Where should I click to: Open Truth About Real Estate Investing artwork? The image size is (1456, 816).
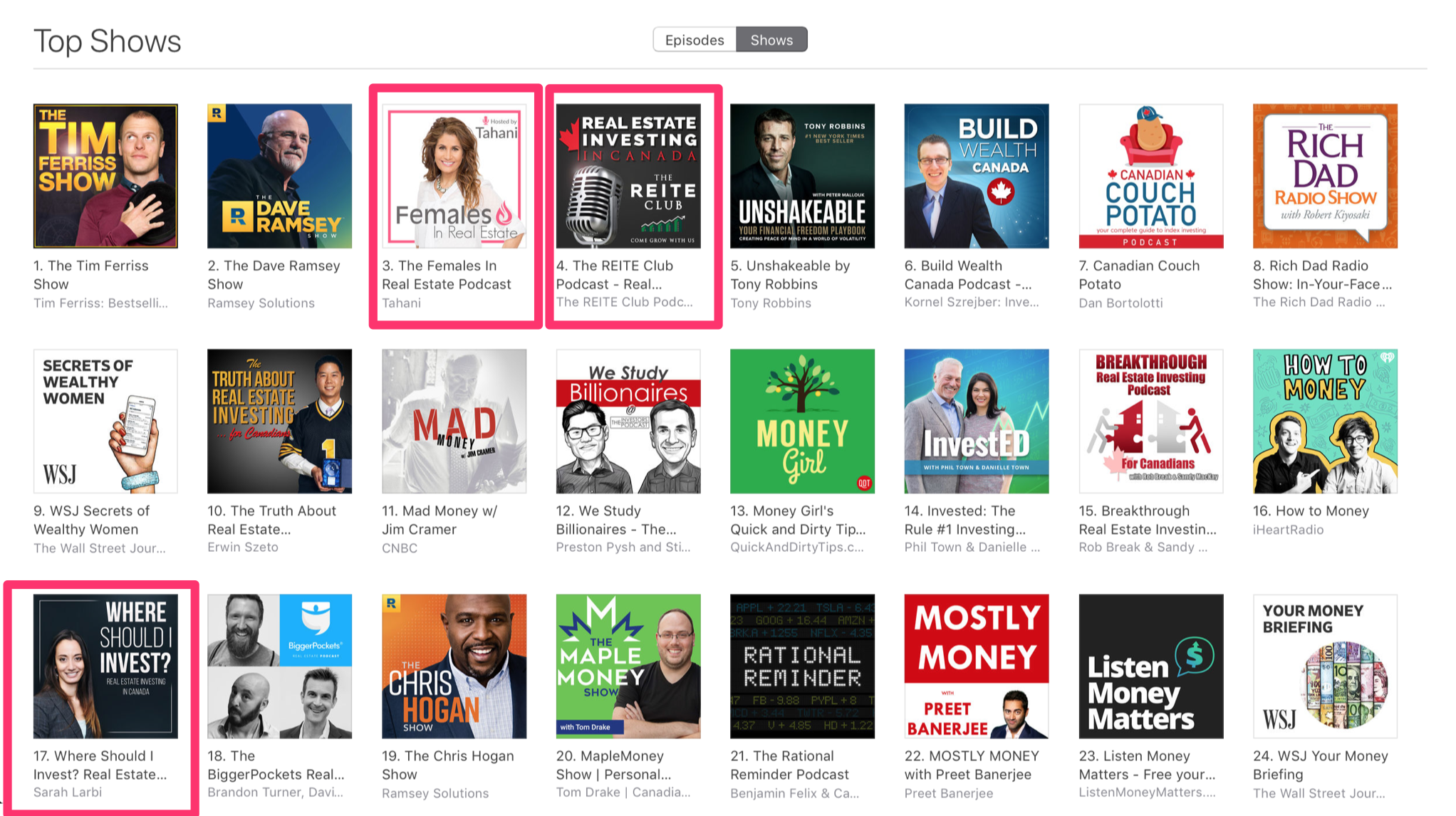(279, 421)
